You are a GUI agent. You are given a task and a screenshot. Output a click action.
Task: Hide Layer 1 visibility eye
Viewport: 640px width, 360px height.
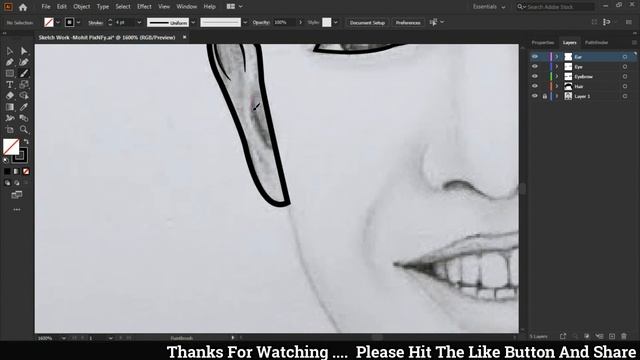535,96
